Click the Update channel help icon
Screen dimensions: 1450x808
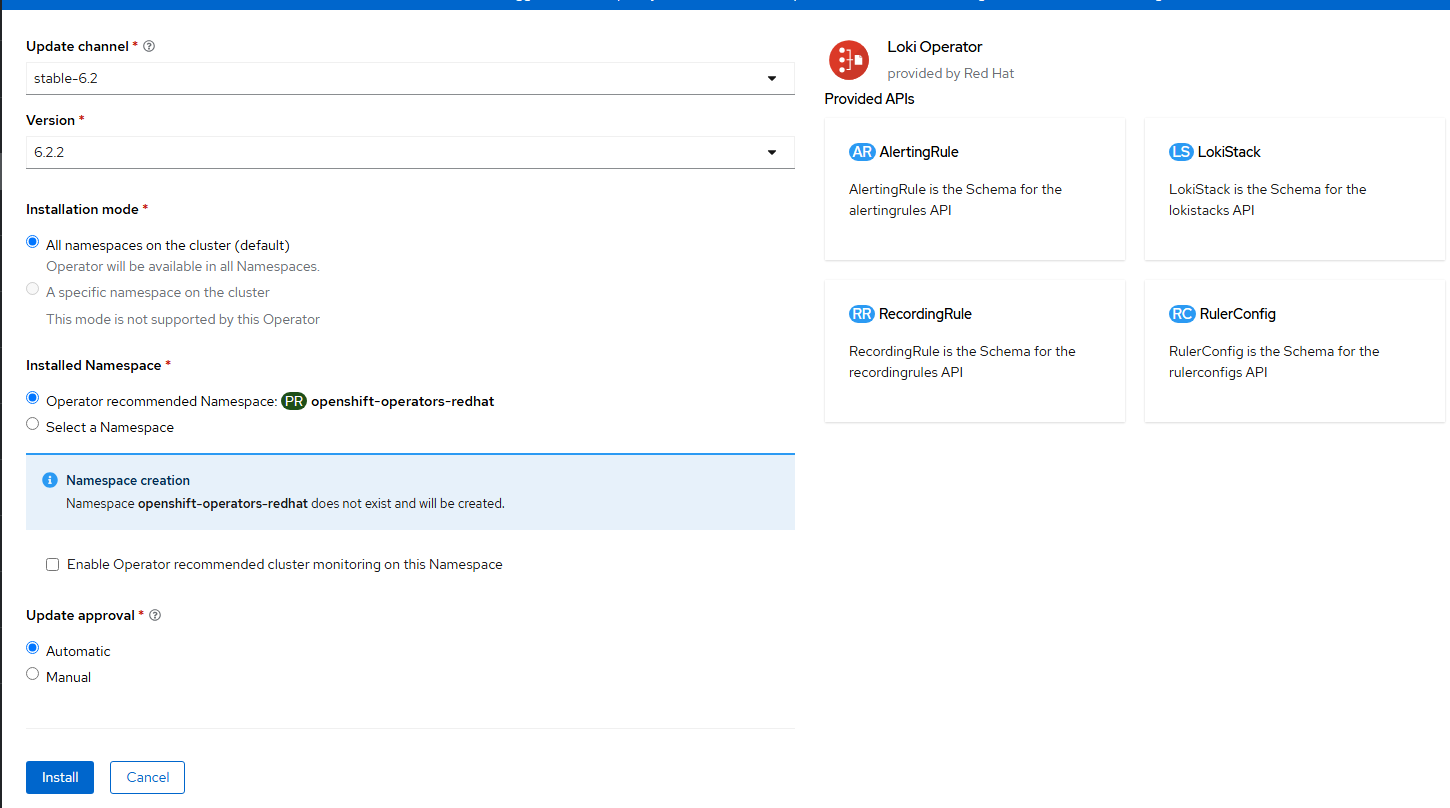coord(149,46)
